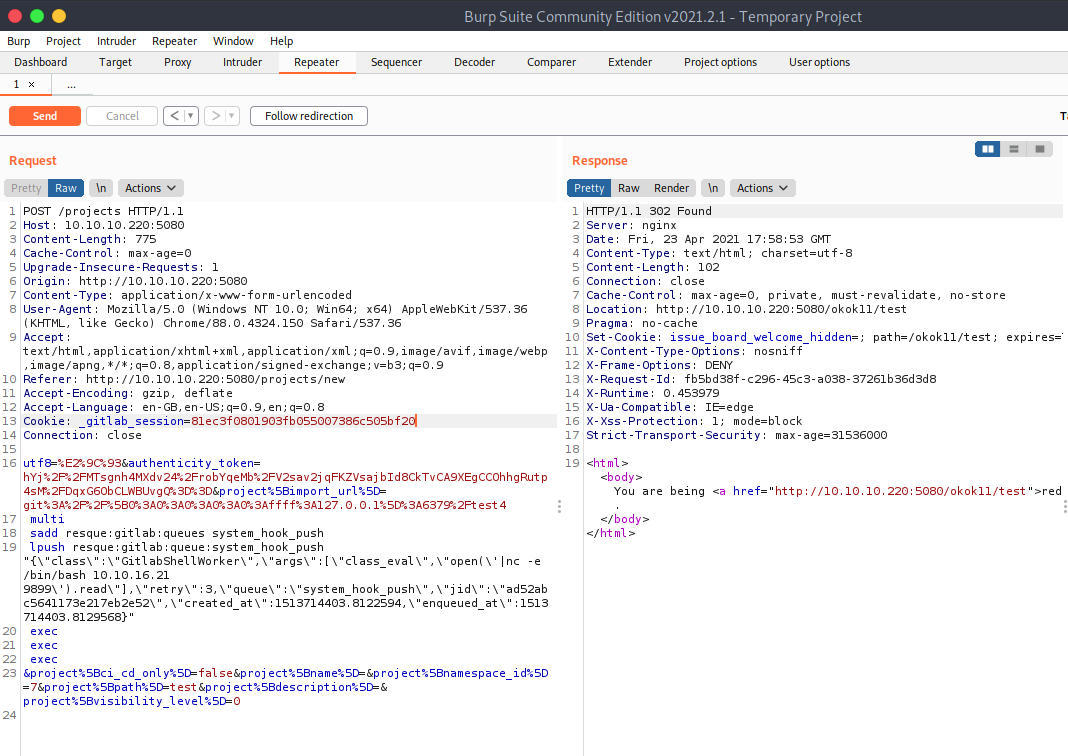The image size is (1068, 756).
Task: Click 'HTTP/1.1 302 Found' status line
Action: click(648, 211)
